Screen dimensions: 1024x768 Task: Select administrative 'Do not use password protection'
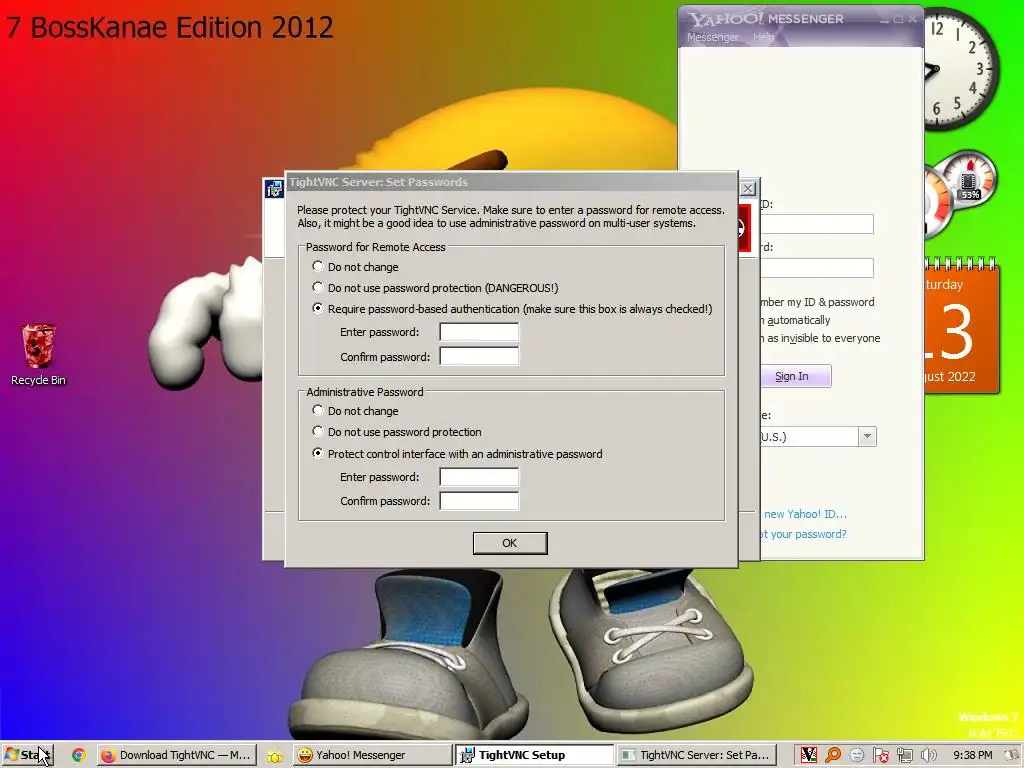click(318, 431)
